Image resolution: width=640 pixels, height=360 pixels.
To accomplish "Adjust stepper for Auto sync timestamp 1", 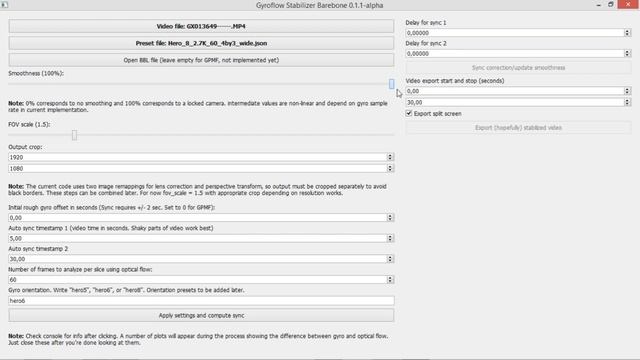I will coord(390,238).
